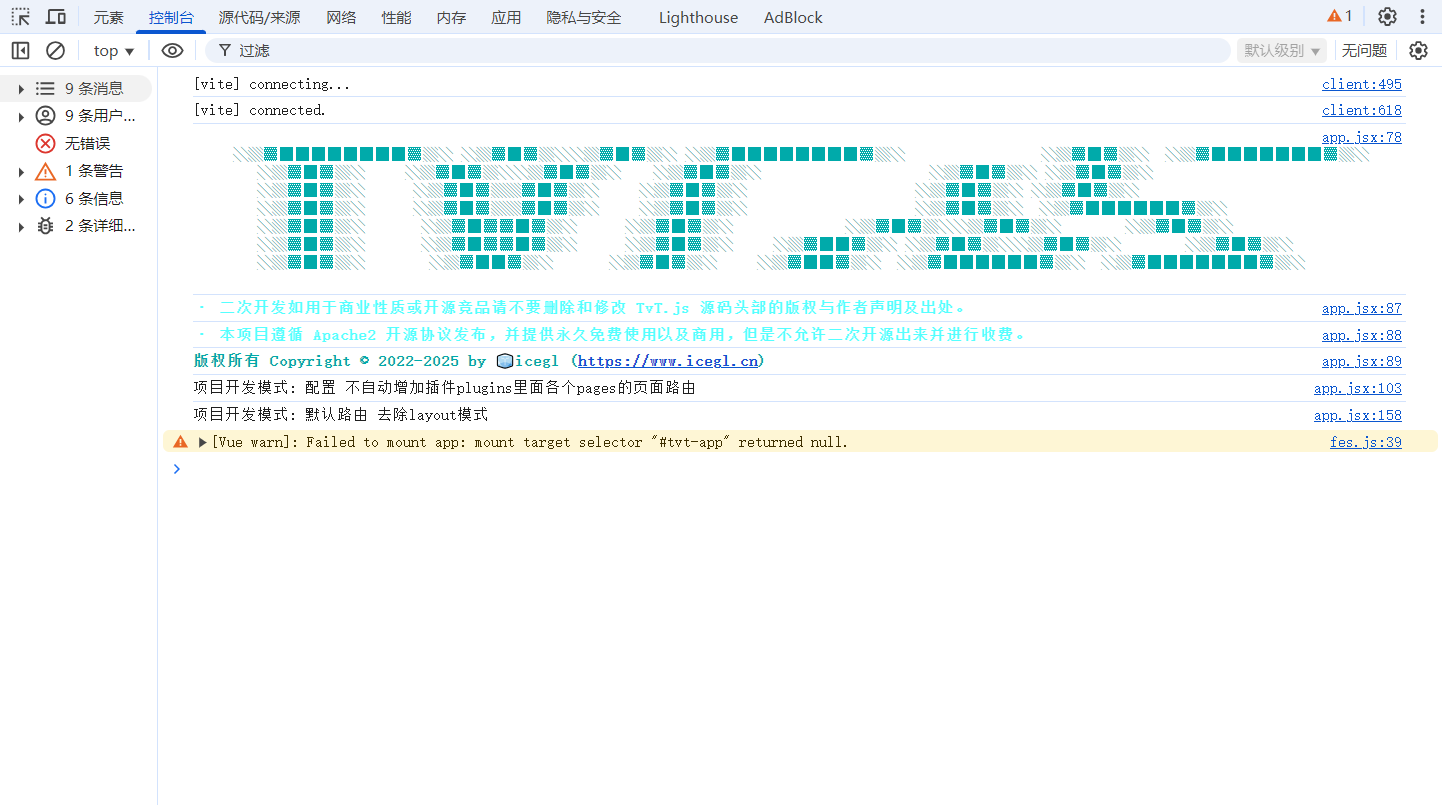This screenshot has height=805, width=1442.
Task: Open the 性能 tab
Action: click(x=396, y=18)
